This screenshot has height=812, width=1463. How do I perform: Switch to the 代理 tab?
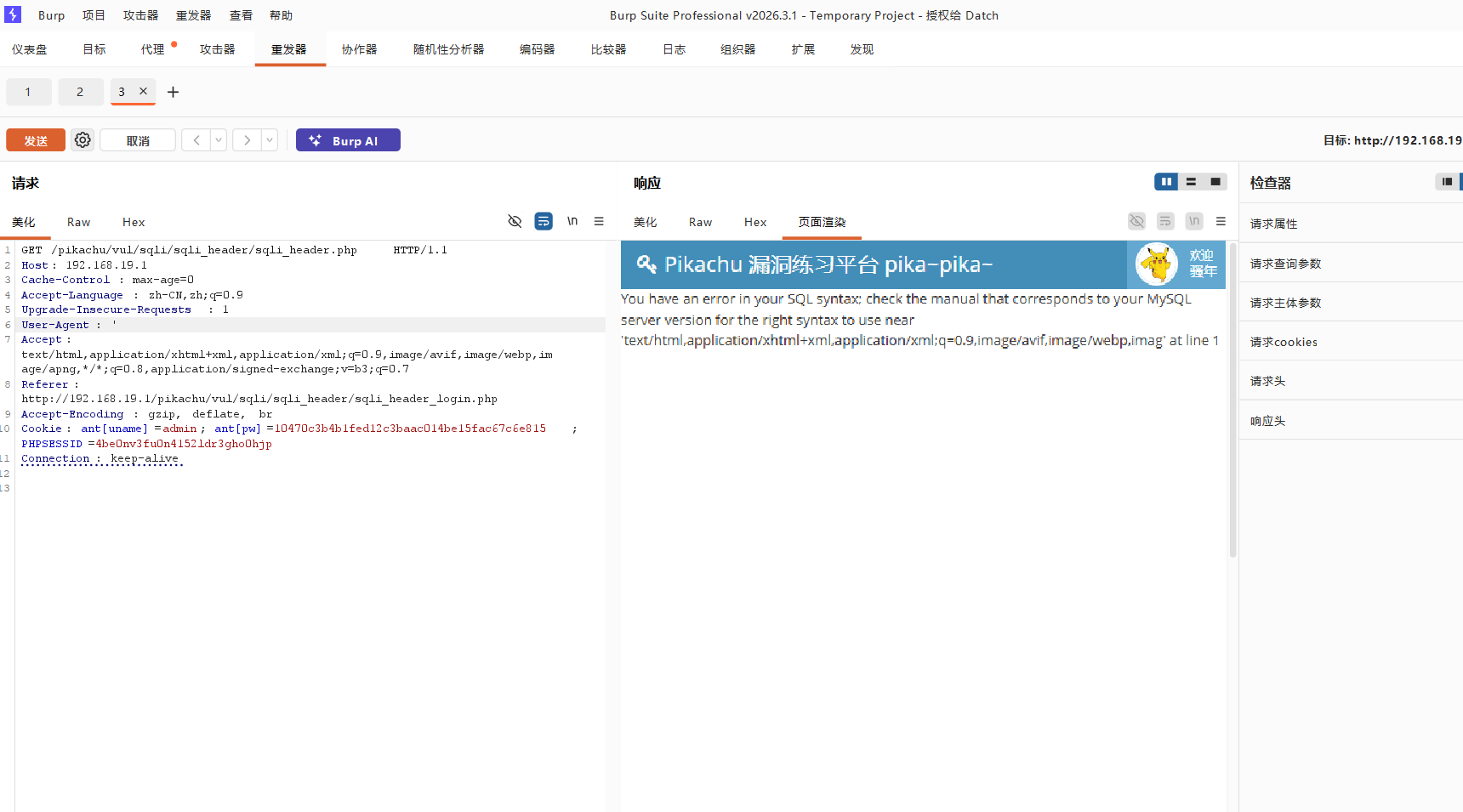point(153,49)
